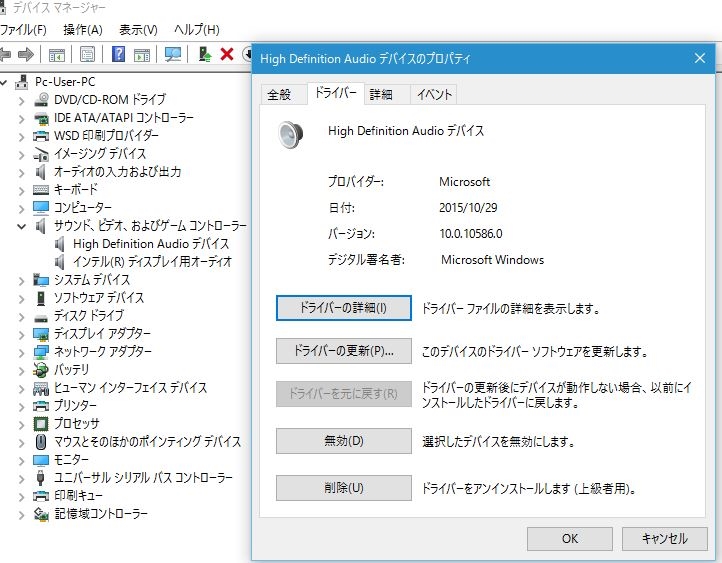The image size is (722, 563).
Task: Switch to the イベント tab
Action: 434,95
